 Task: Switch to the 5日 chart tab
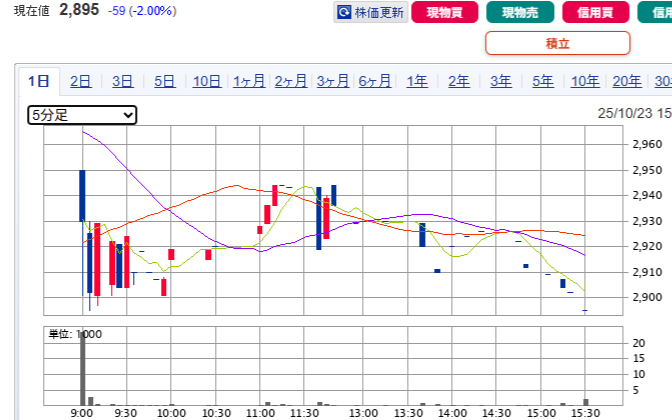(165, 82)
